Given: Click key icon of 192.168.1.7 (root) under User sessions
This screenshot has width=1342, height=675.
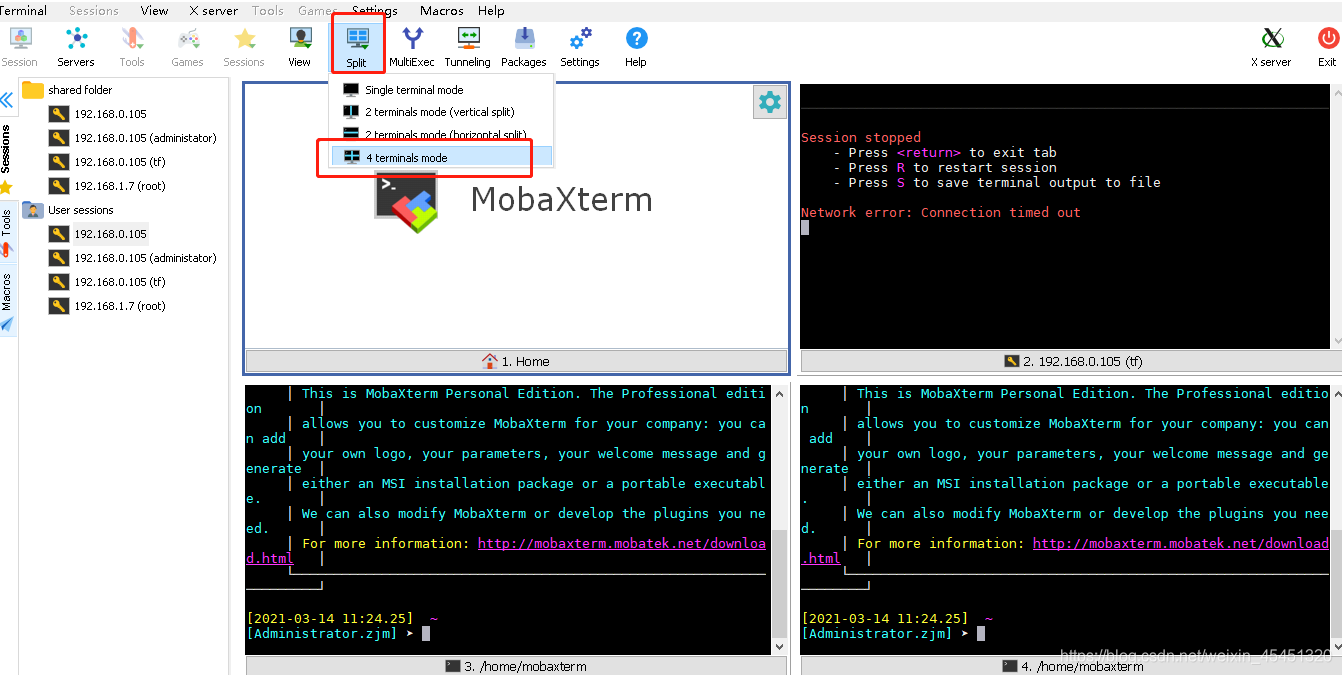Looking at the screenshot, I should [58, 306].
